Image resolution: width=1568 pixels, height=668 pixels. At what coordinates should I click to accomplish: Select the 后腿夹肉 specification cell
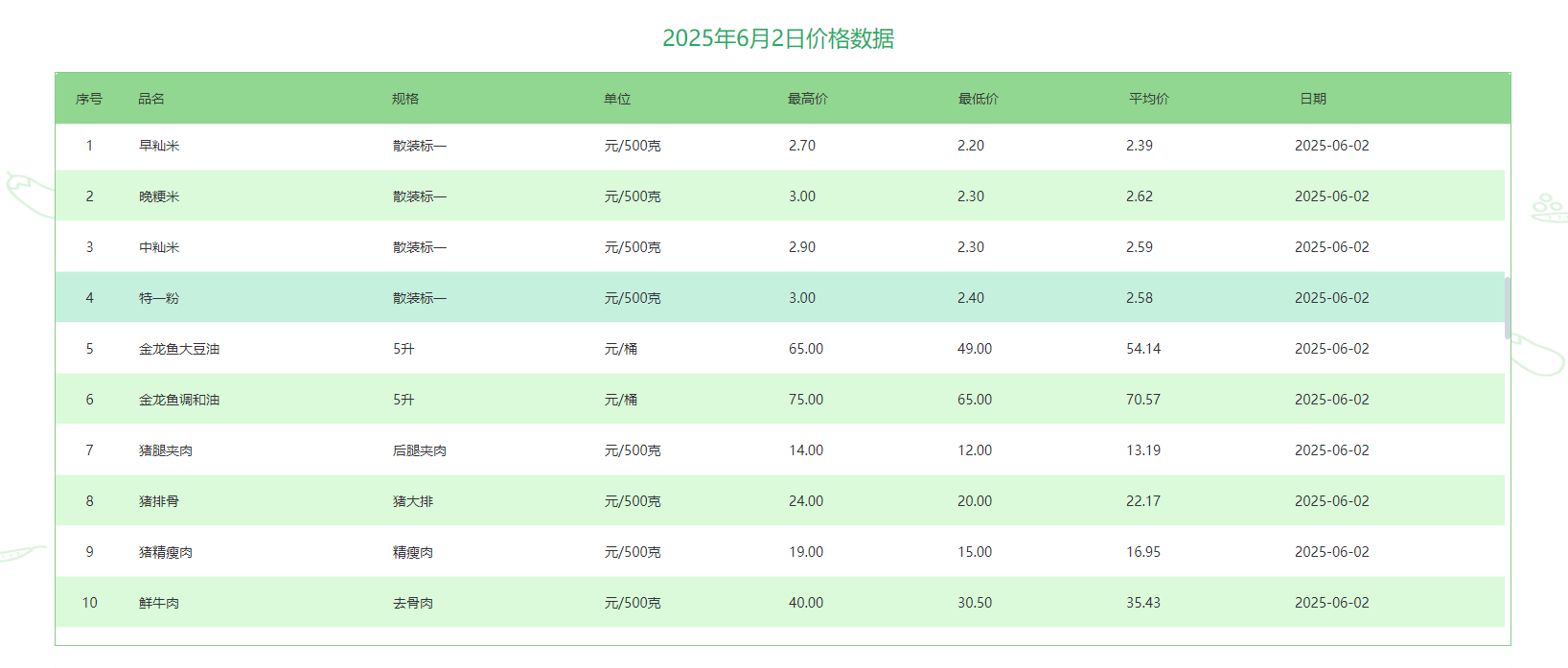[420, 450]
